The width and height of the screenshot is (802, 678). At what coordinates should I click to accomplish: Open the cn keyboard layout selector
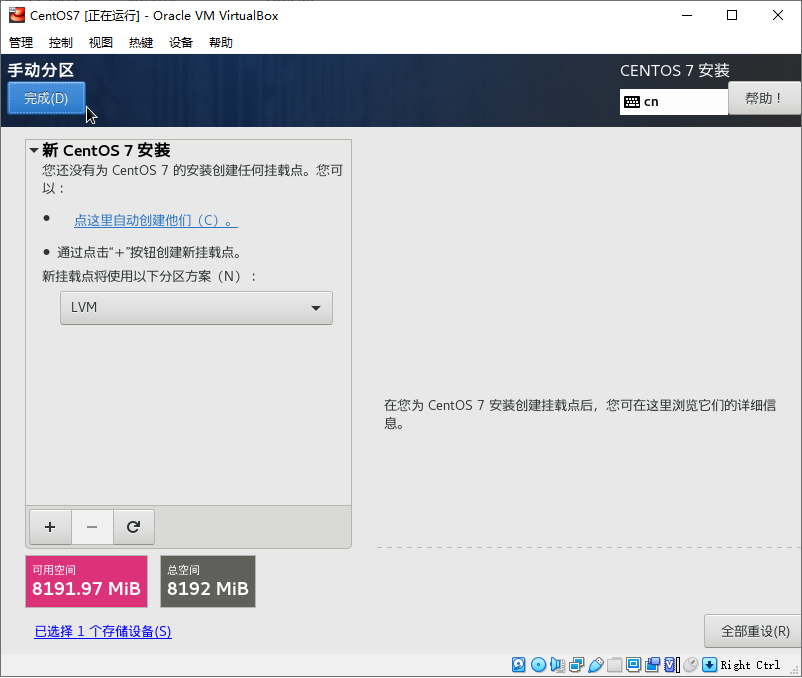click(673, 101)
